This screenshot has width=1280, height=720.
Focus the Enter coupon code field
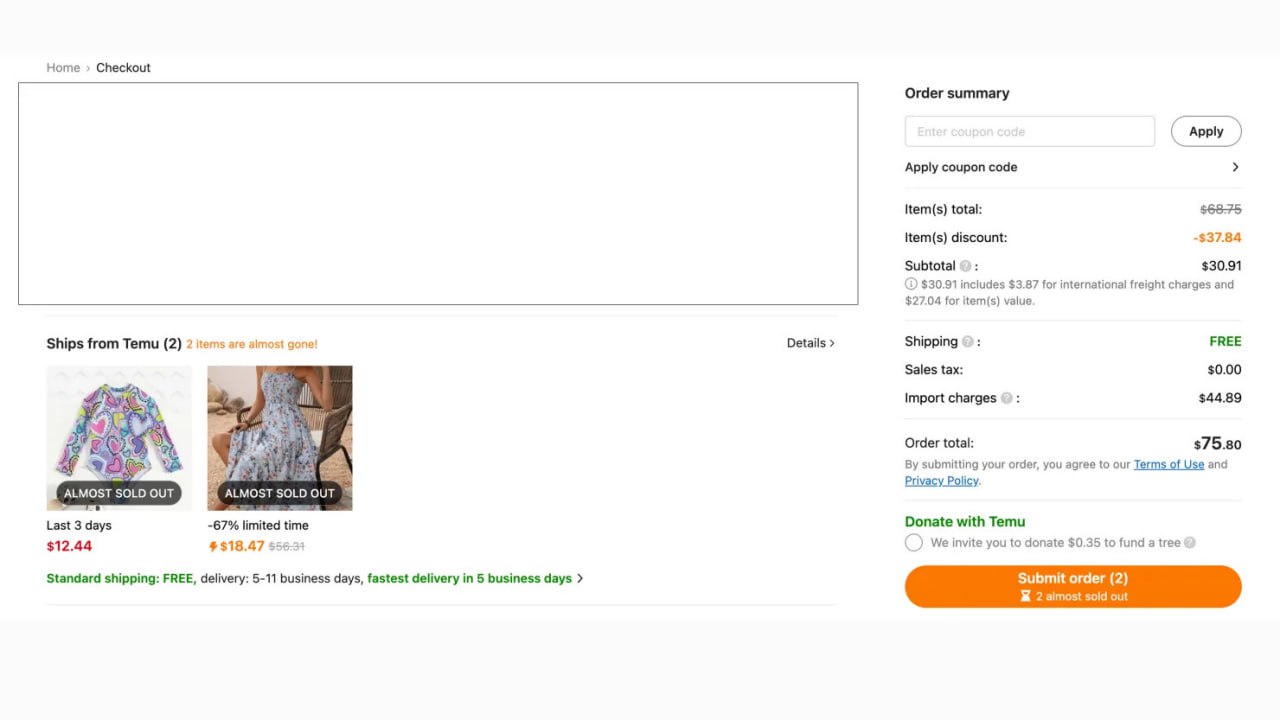pyautogui.click(x=1029, y=132)
